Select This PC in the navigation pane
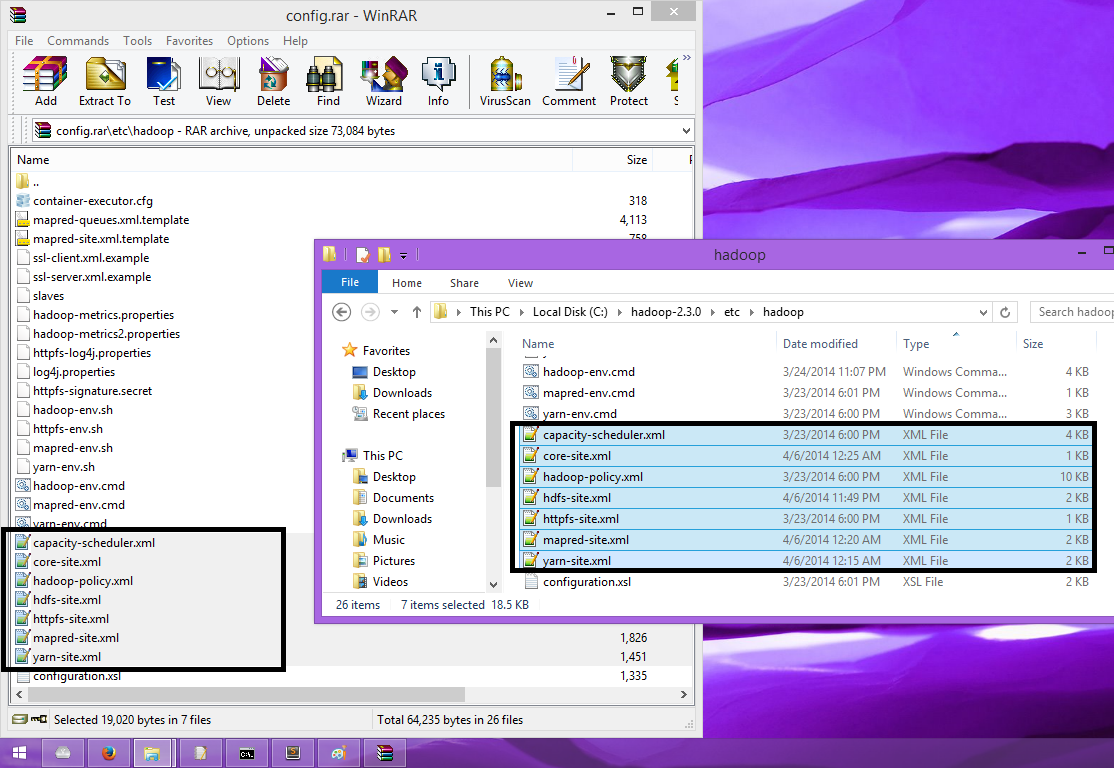 pyautogui.click(x=372, y=456)
